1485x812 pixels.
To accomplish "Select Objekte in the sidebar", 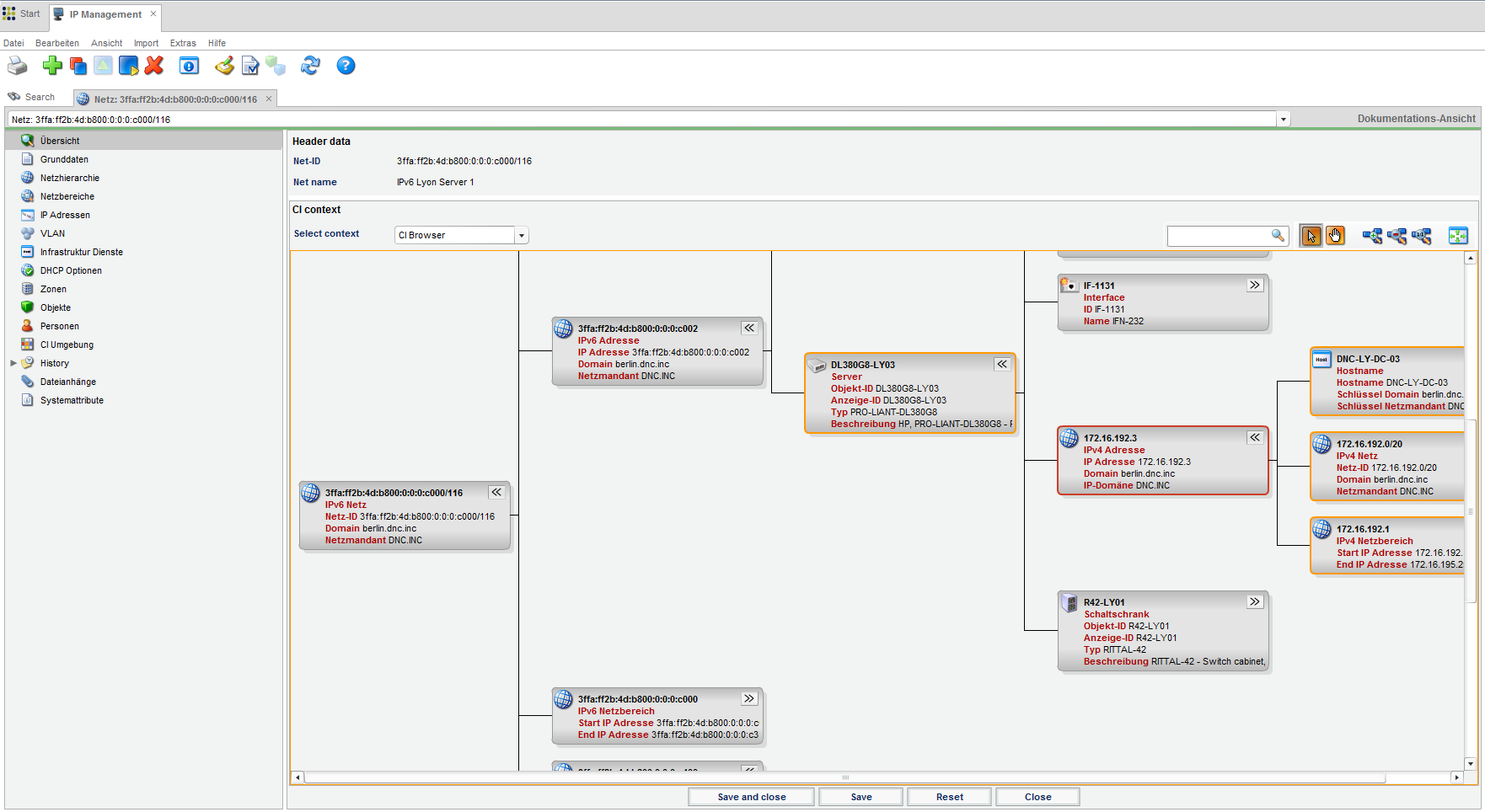I will [x=143, y=307].
